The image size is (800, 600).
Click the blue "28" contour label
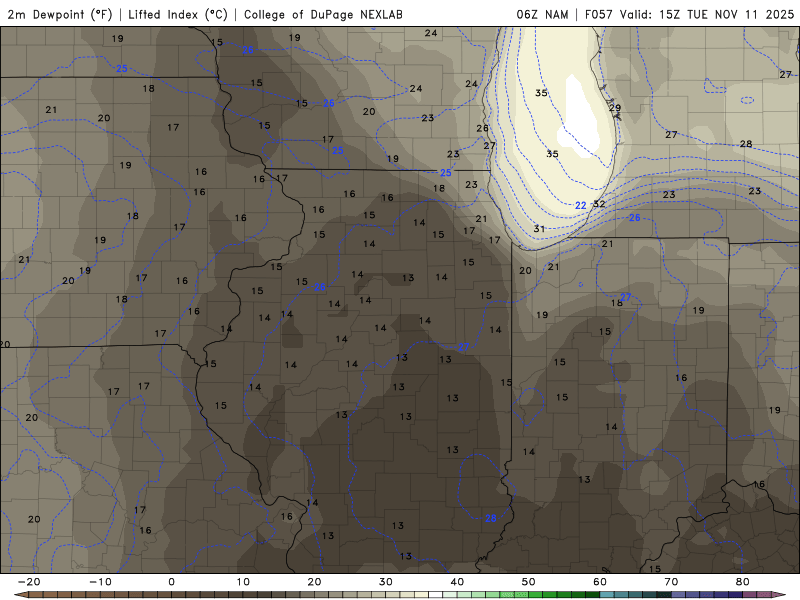click(490, 518)
